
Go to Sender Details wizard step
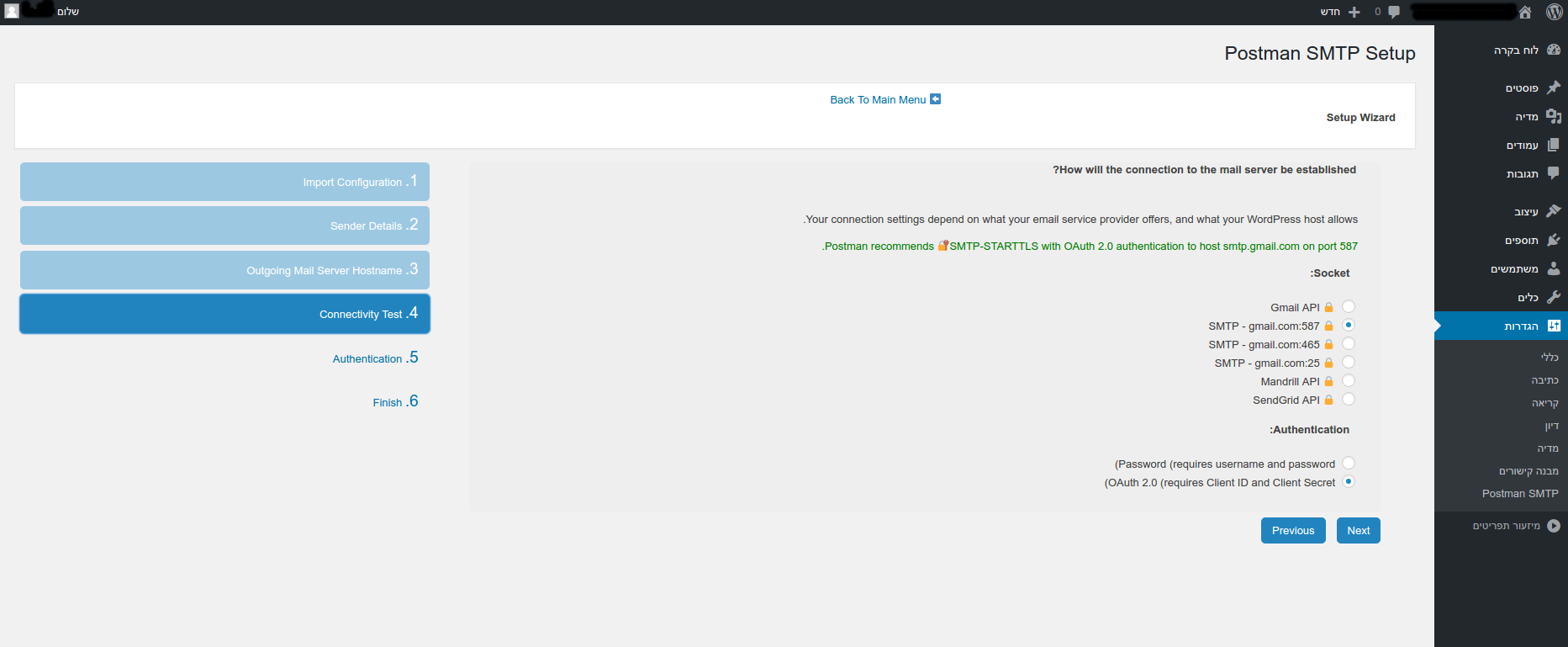pos(224,225)
